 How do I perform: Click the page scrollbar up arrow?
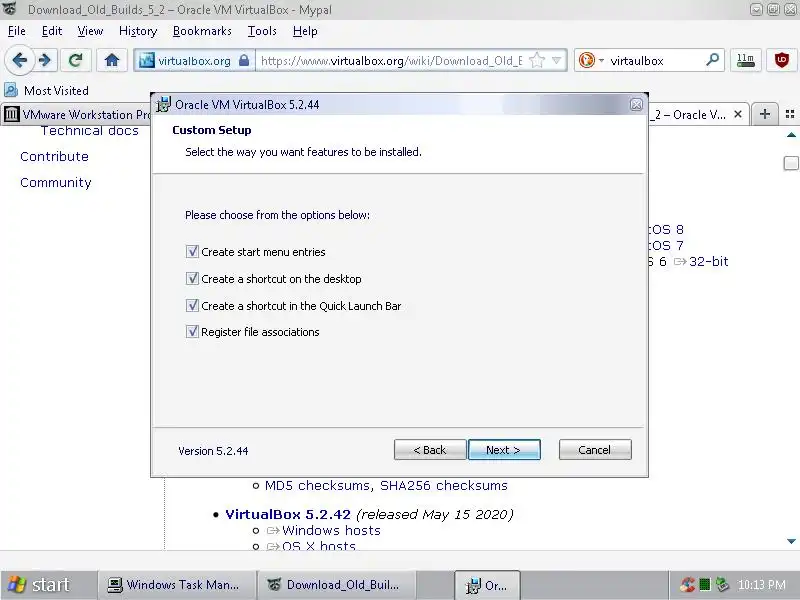pos(791,135)
